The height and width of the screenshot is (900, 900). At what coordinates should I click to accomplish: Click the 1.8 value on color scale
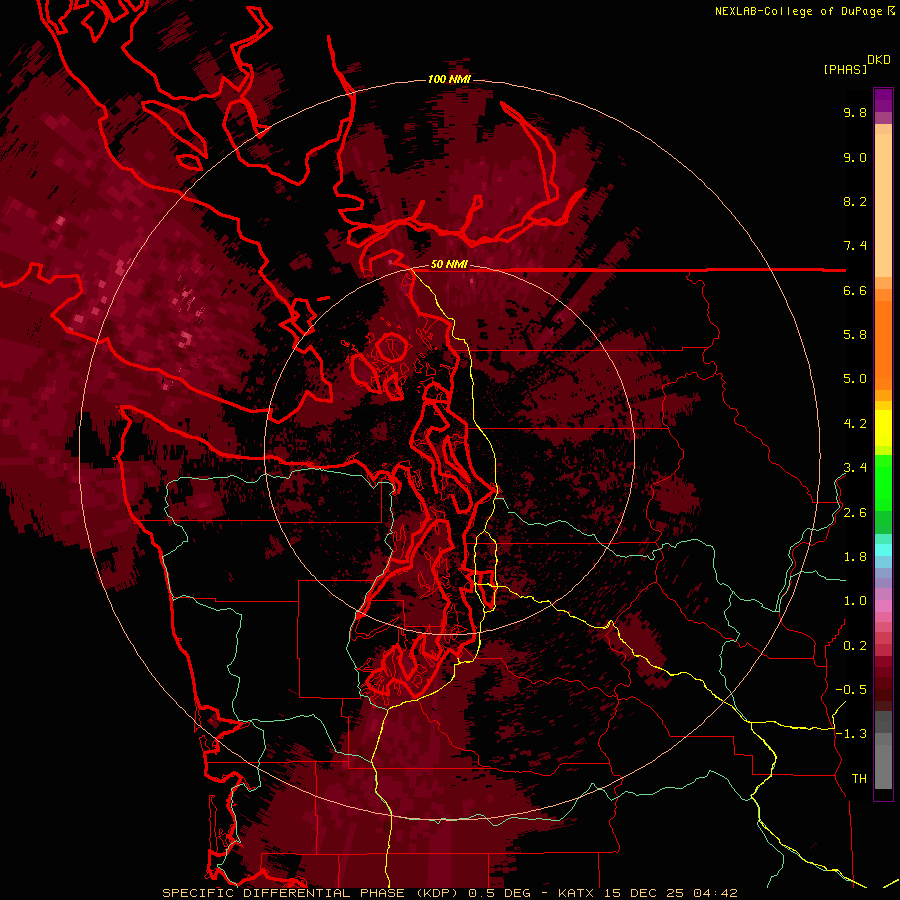coord(855,557)
